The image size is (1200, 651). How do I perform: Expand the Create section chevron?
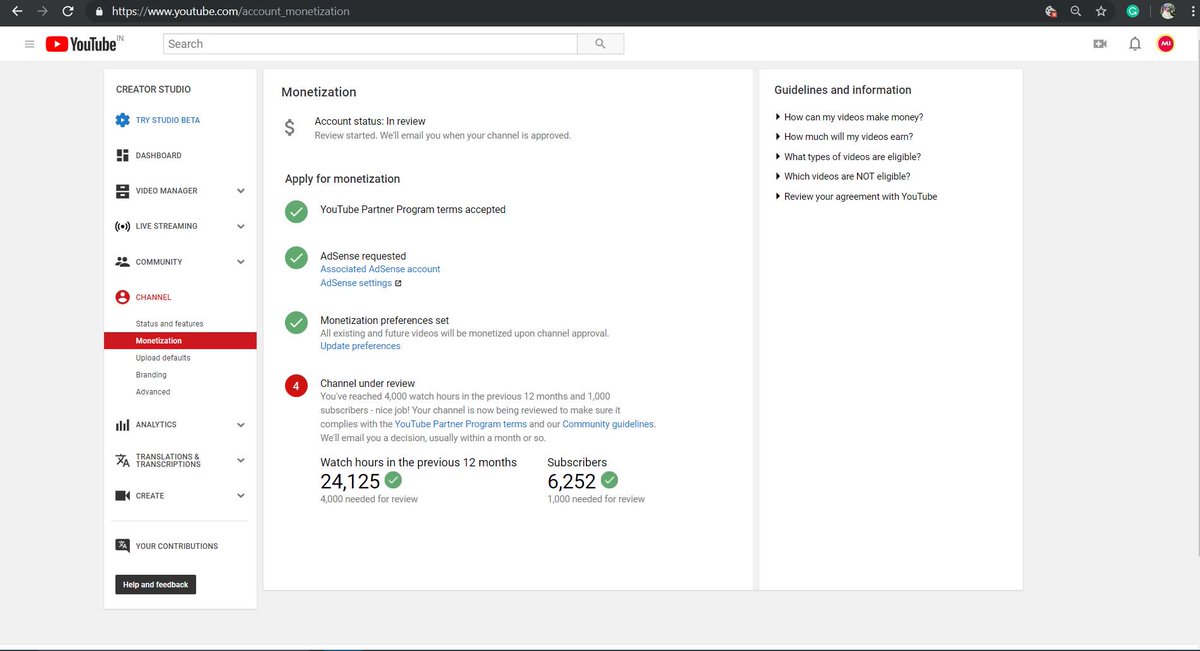click(x=241, y=496)
